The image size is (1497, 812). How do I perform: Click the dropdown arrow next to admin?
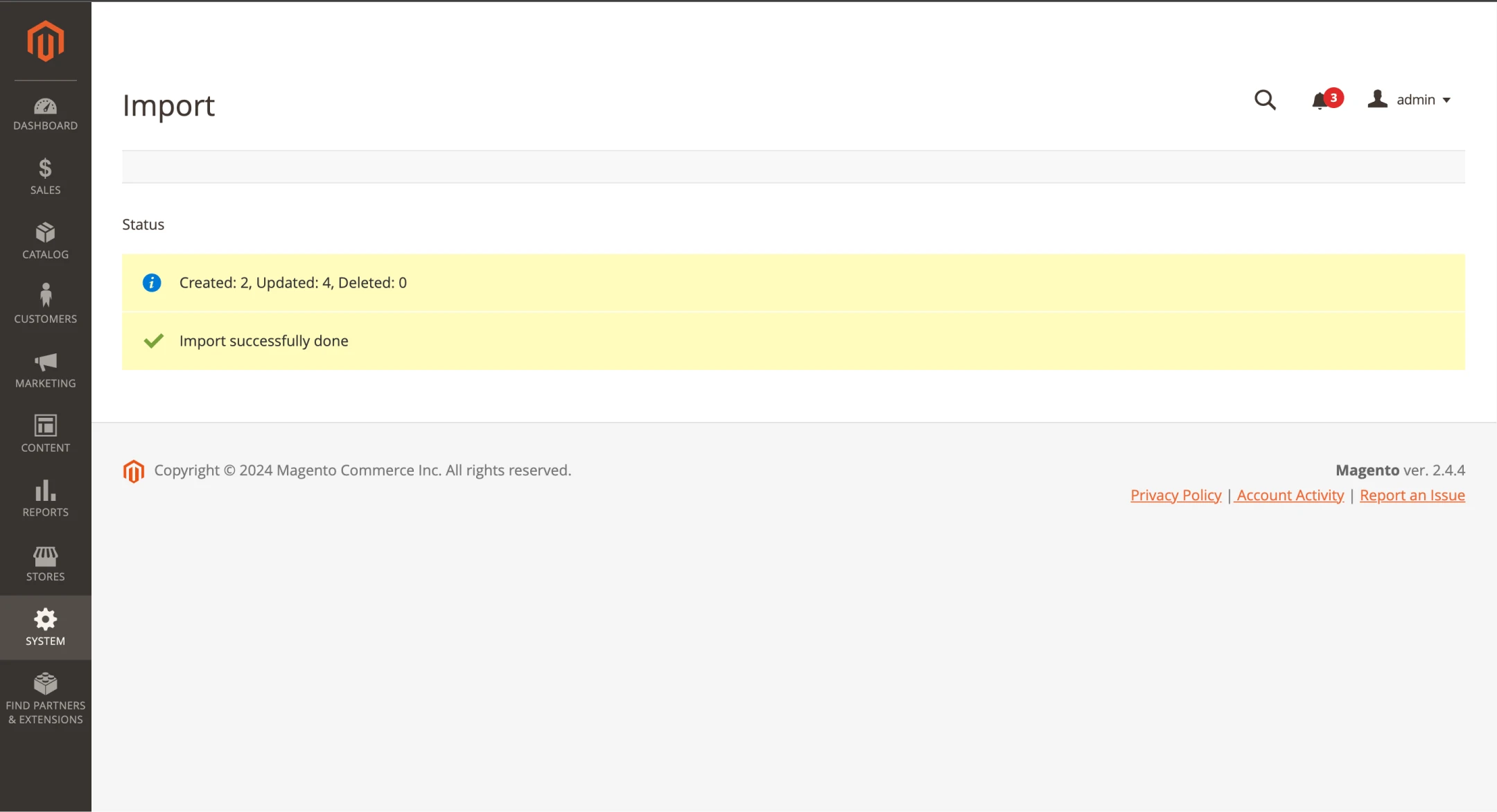1447,100
